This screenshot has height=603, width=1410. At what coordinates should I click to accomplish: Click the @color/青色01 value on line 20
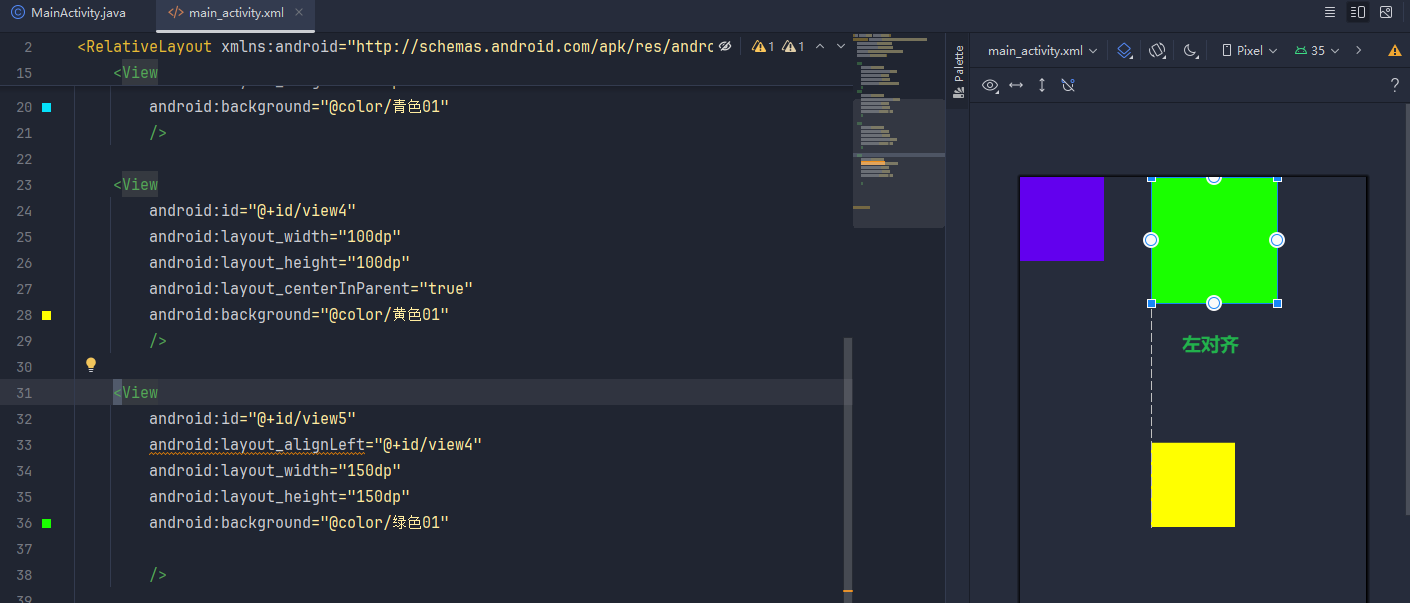click(384, 107)
